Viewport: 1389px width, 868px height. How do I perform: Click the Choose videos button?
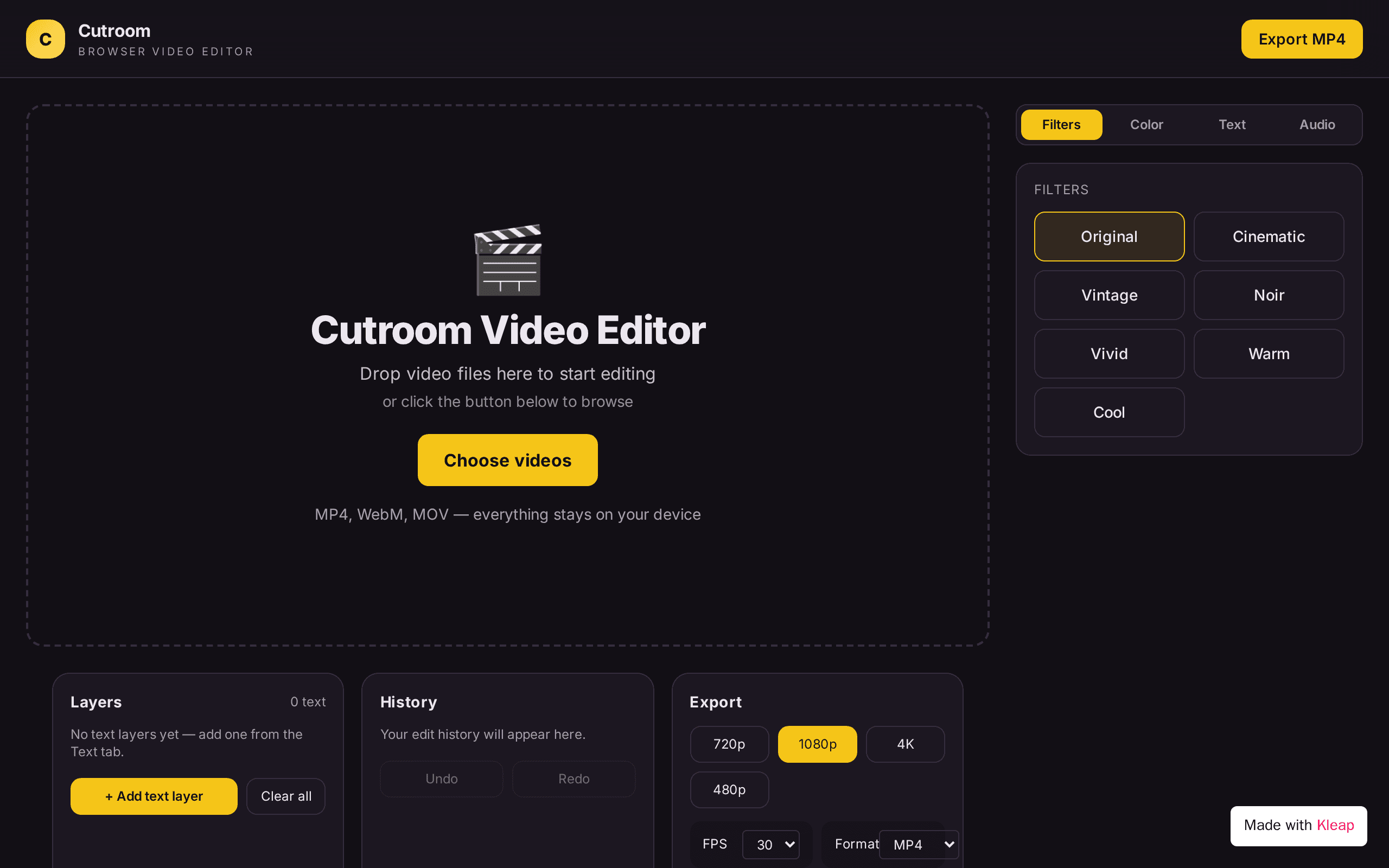[x=507, y=460]
